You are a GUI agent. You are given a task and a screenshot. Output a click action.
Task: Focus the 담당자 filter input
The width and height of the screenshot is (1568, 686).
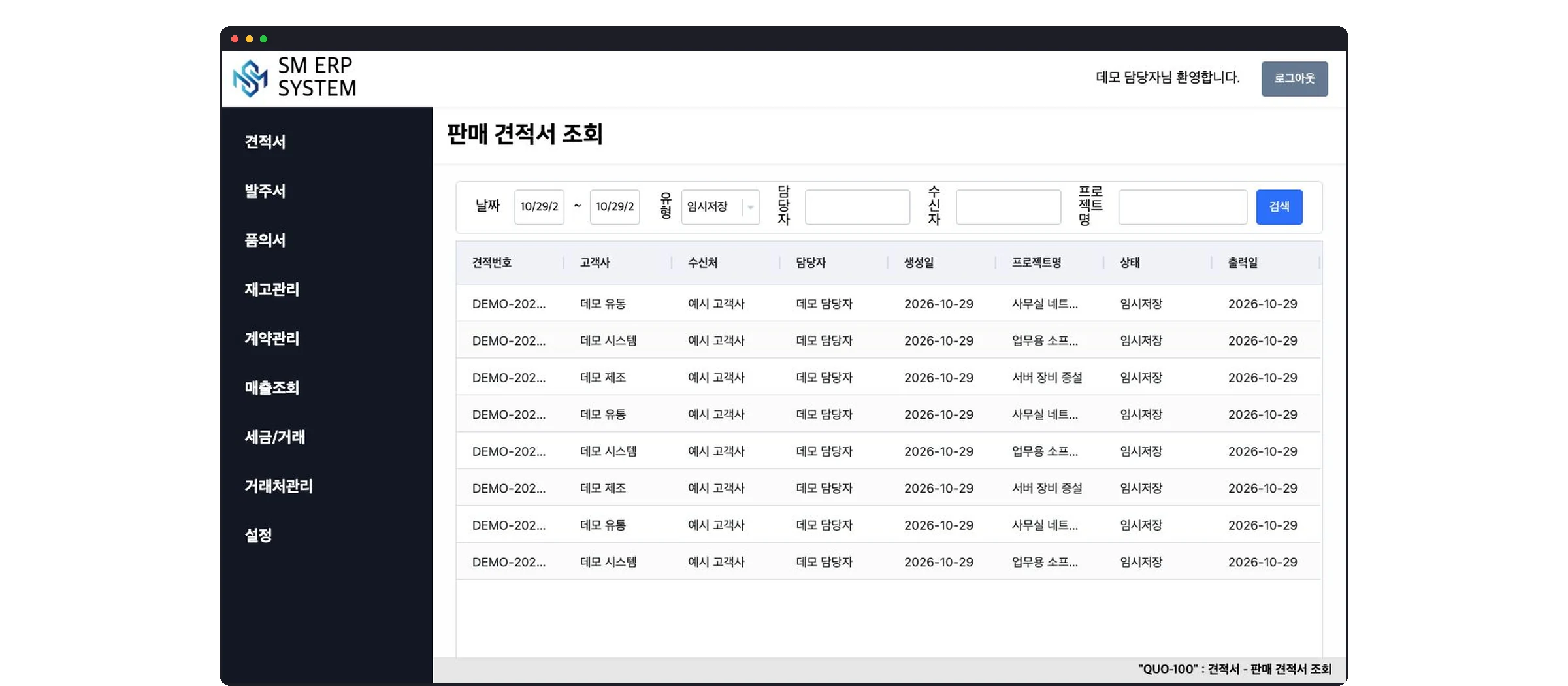[857, 207]
